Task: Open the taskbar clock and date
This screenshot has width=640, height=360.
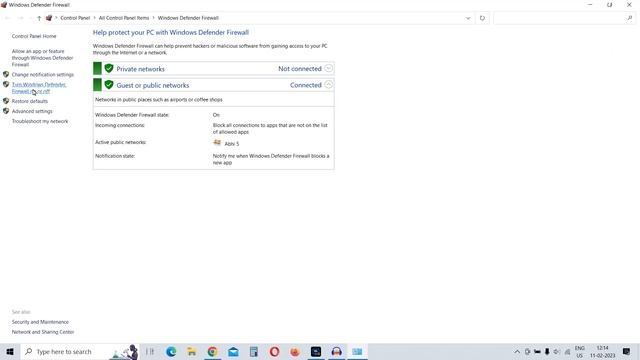Action: coord(602,351)
